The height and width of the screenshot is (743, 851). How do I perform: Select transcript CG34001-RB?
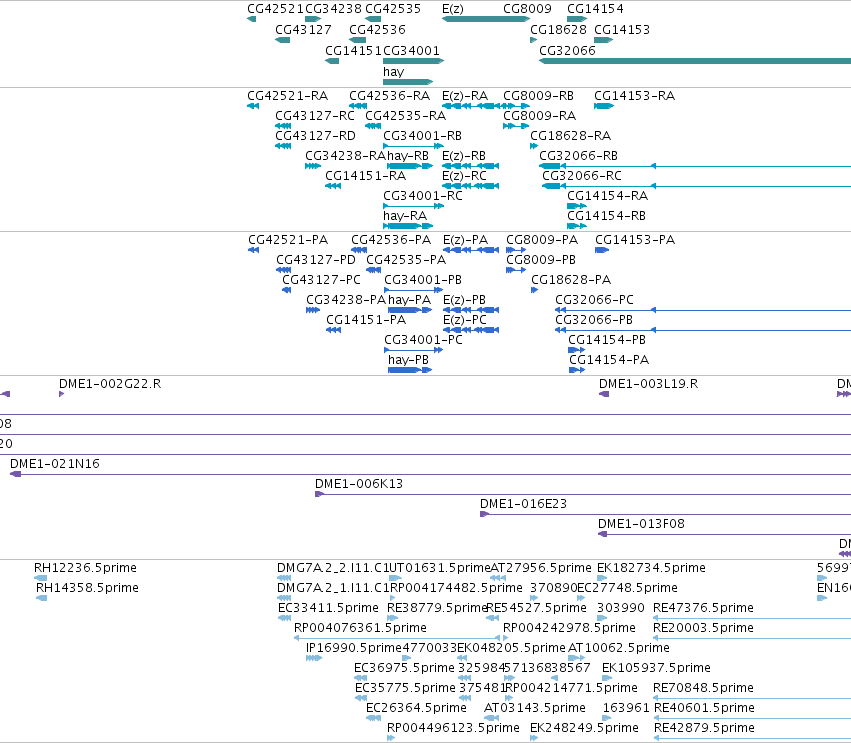[422, 136]
